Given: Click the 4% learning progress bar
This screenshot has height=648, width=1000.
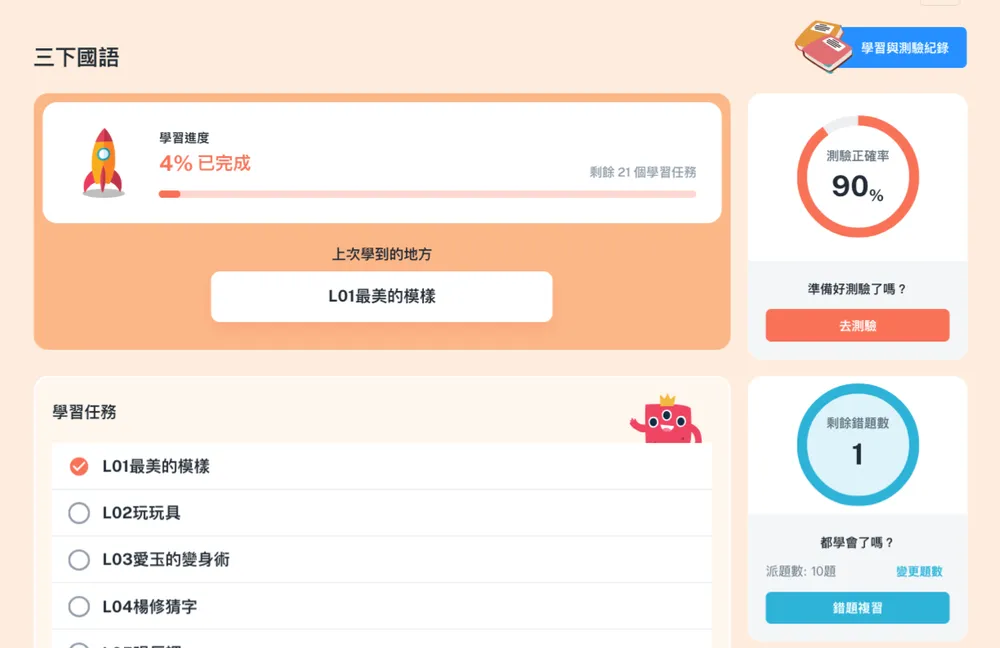Looking at the screenshot, I should click(x=427, y=194).
